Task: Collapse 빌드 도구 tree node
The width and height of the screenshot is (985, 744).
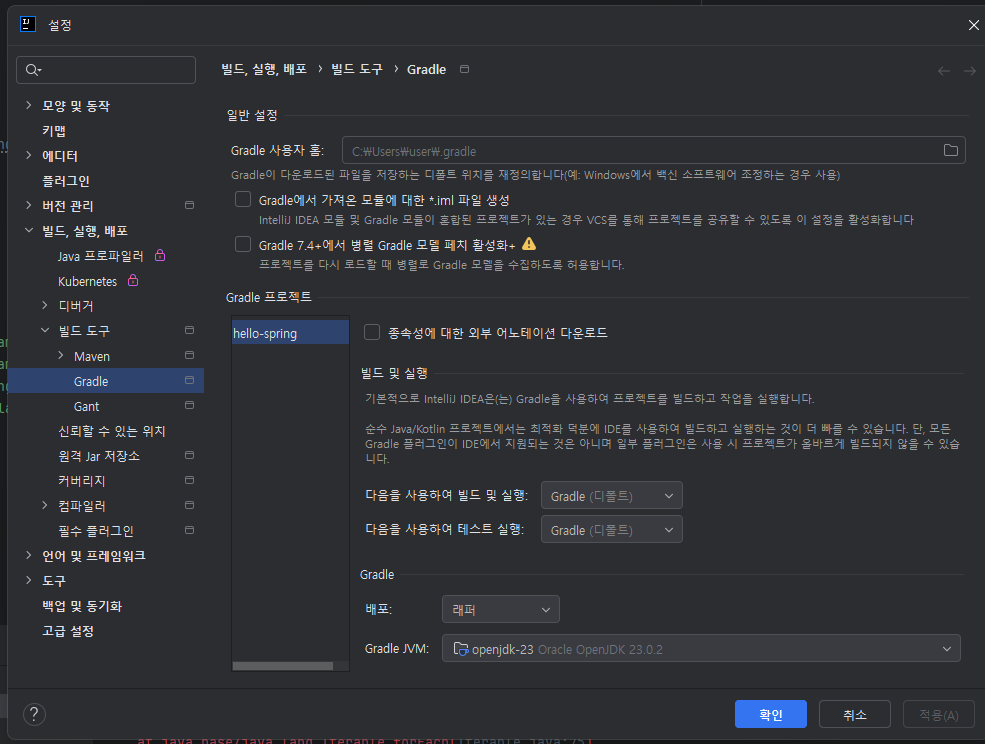Action: tap(45, 330)
